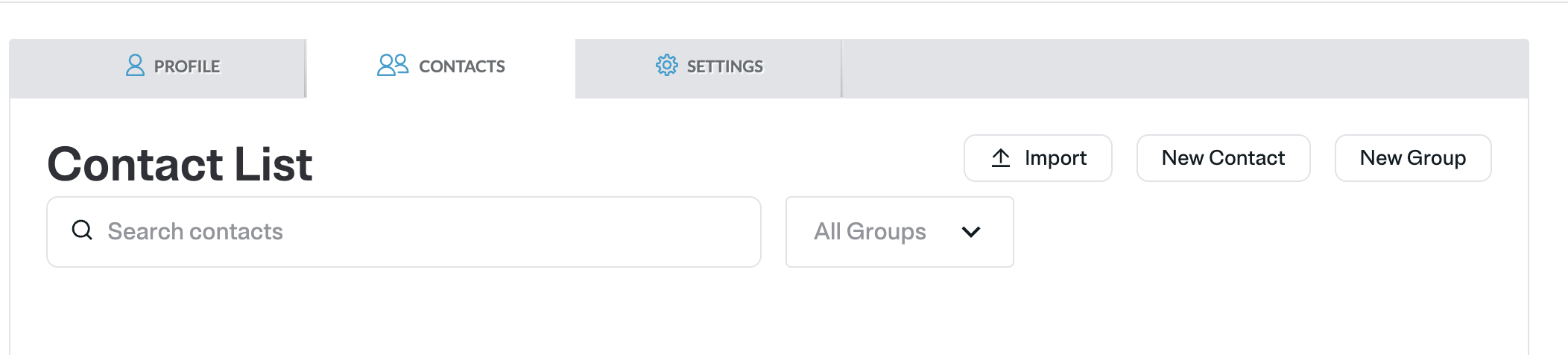This screenshot has height=355, width=1568.
Task: Click the Contact List heading
Action: click(180, 164)
